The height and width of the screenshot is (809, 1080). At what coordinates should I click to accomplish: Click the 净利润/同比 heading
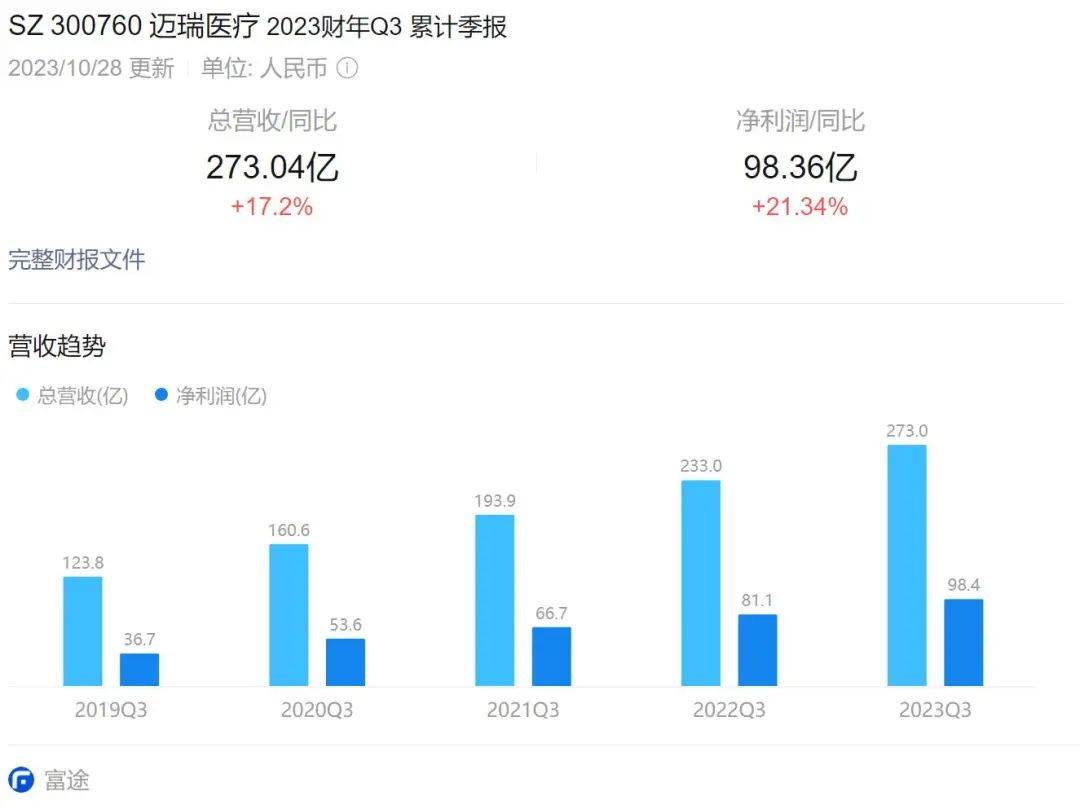(x=800, y=120)
